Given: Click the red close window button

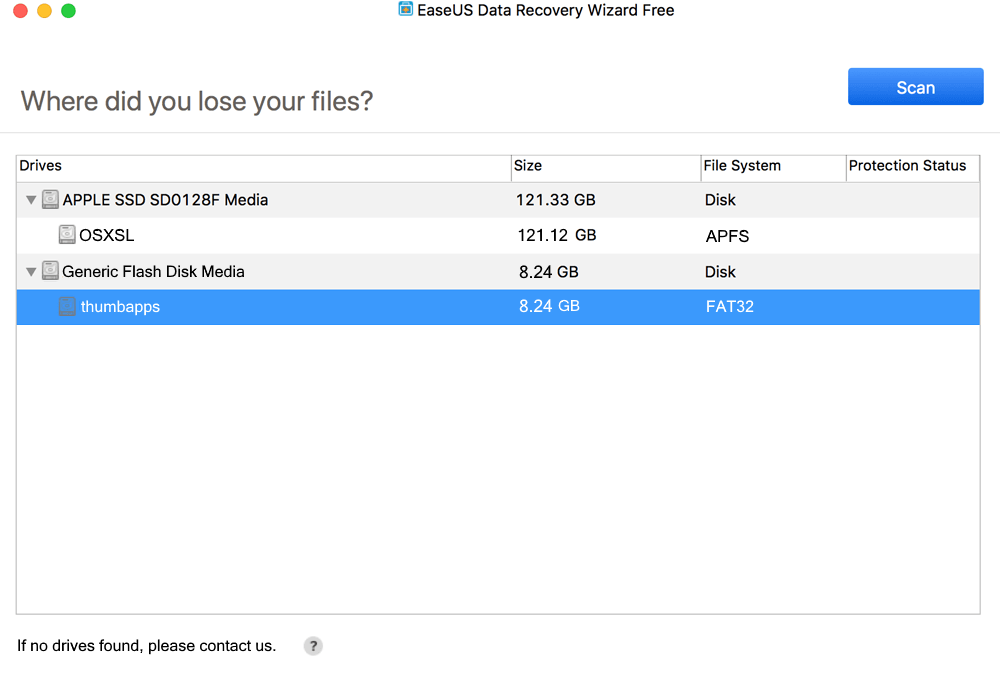Looking at the screenshot, I should pyautogui.click(x=20, y=11).
